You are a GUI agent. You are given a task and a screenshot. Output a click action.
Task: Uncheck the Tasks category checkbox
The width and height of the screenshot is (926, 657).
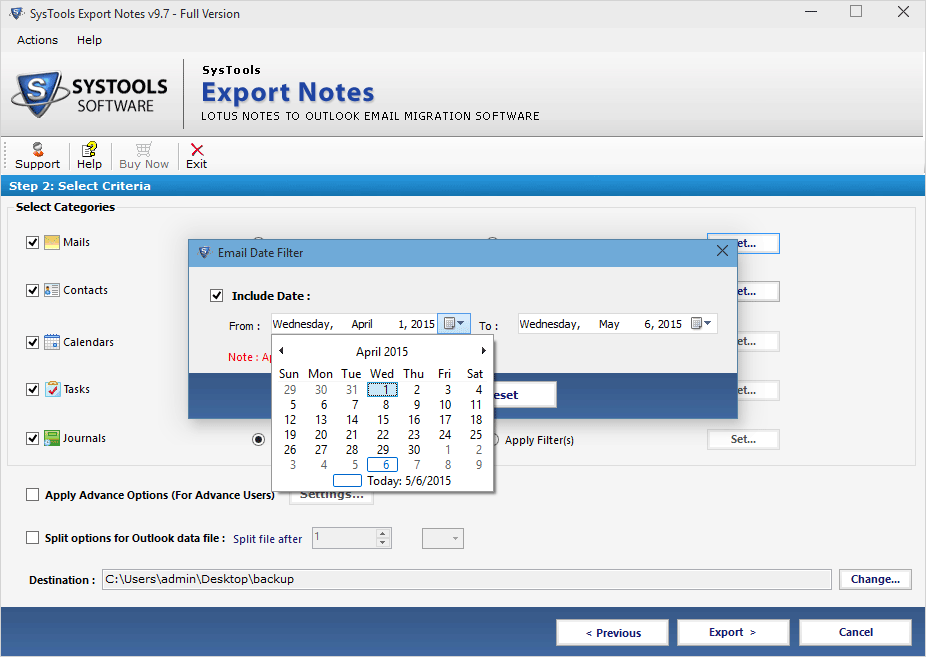[32, 390]
